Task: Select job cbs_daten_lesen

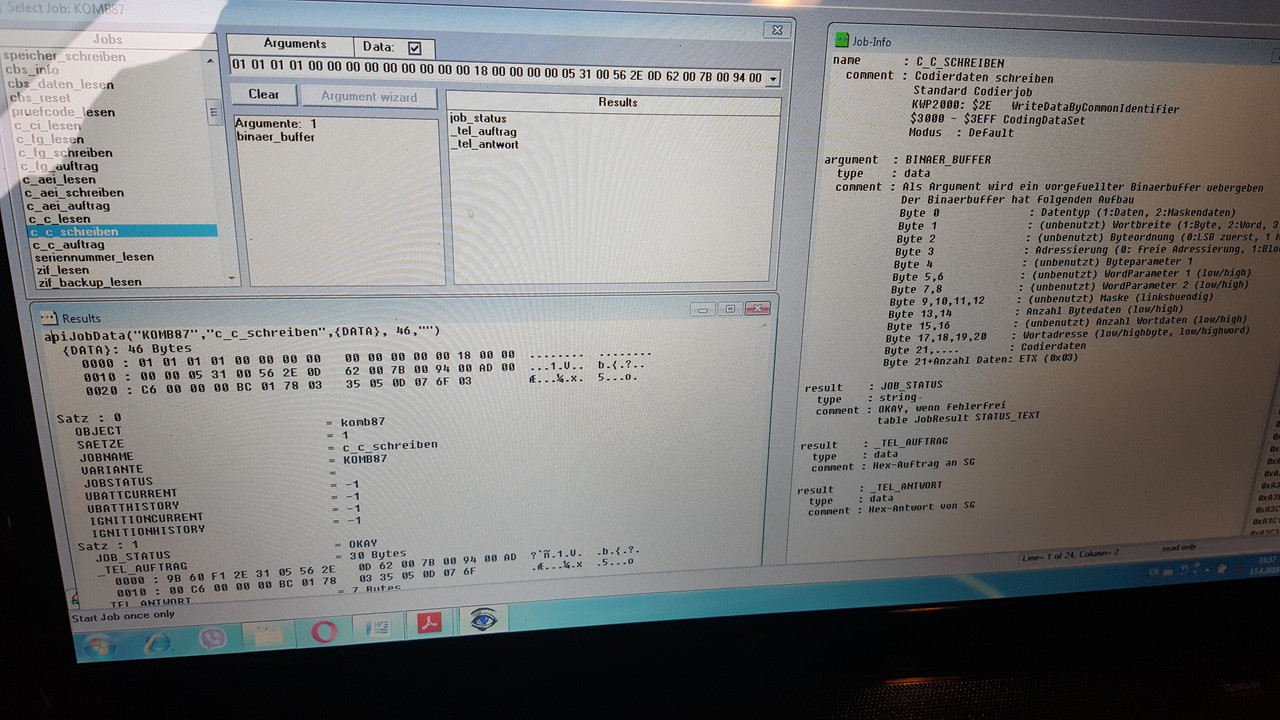Action: coord(61,84)
